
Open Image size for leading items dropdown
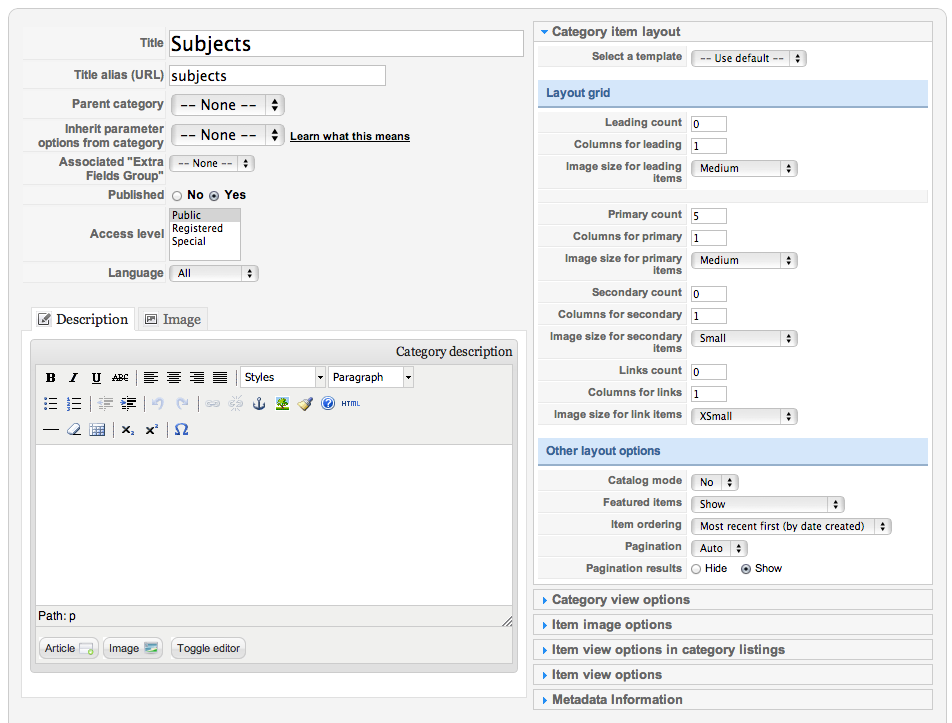[744, 169]
